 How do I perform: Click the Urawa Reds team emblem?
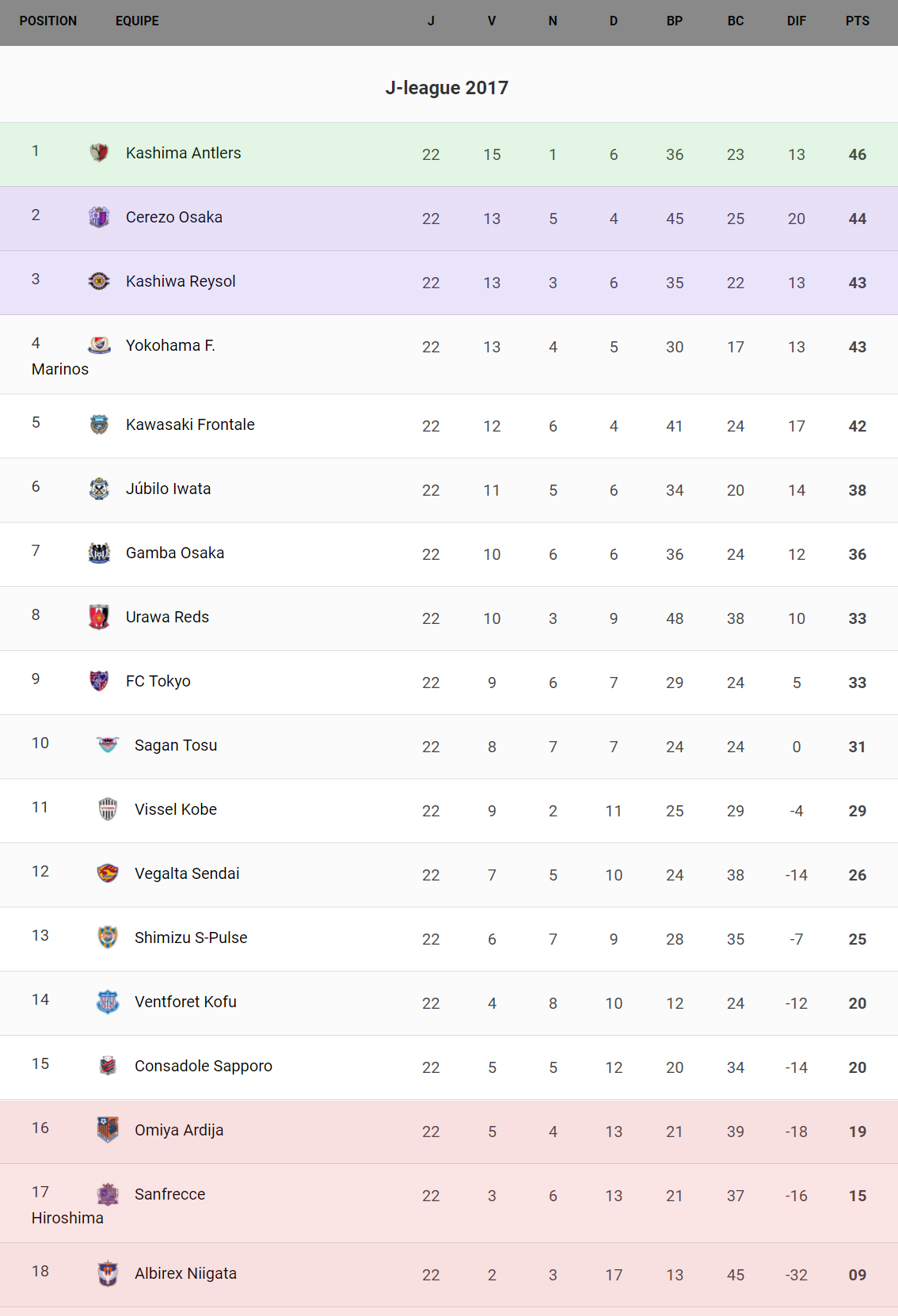point(99,617)
